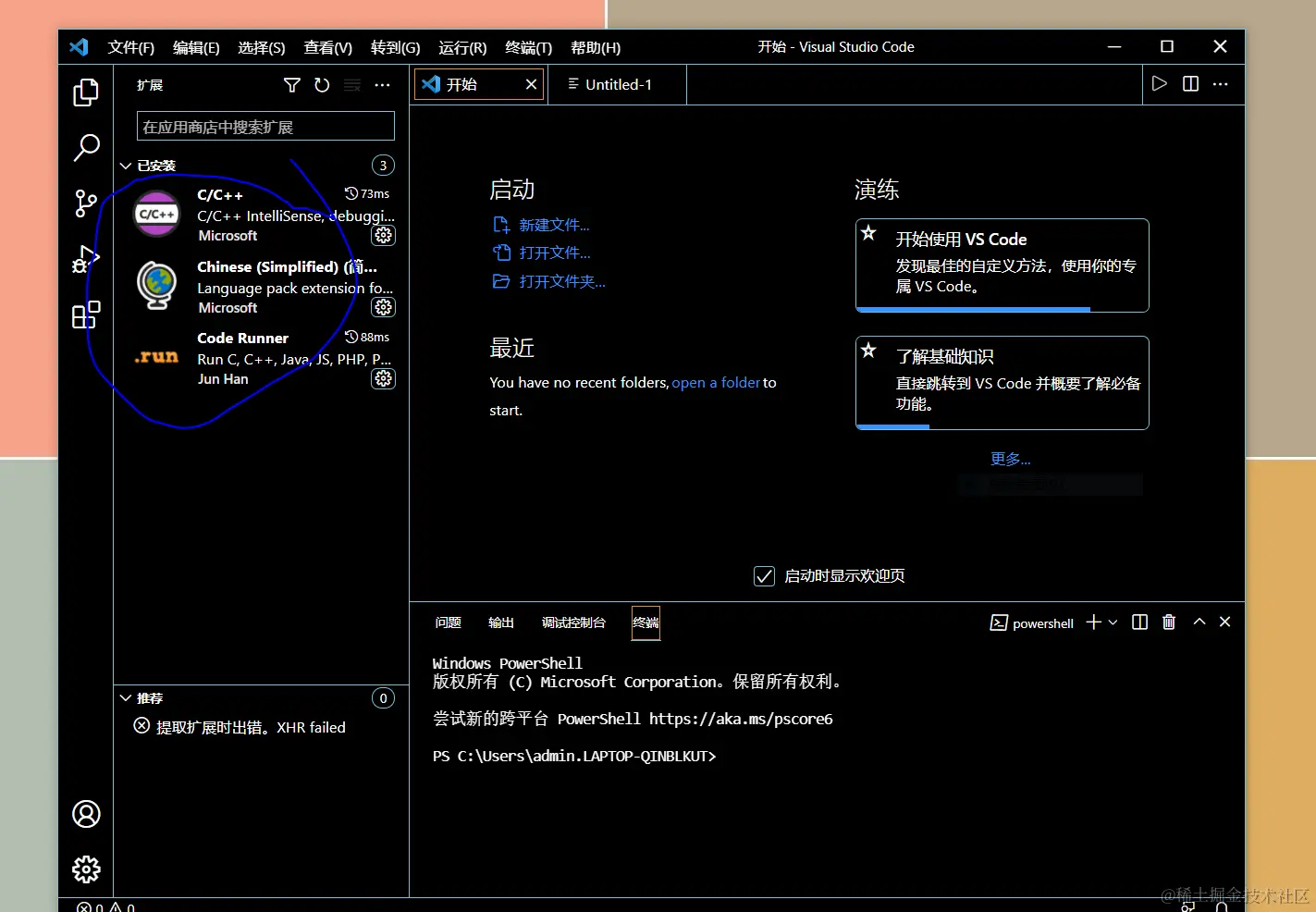Screen dimensions: 1316x912
Task: Create a new terminal with plus icon
Action: click(1094, 622)
